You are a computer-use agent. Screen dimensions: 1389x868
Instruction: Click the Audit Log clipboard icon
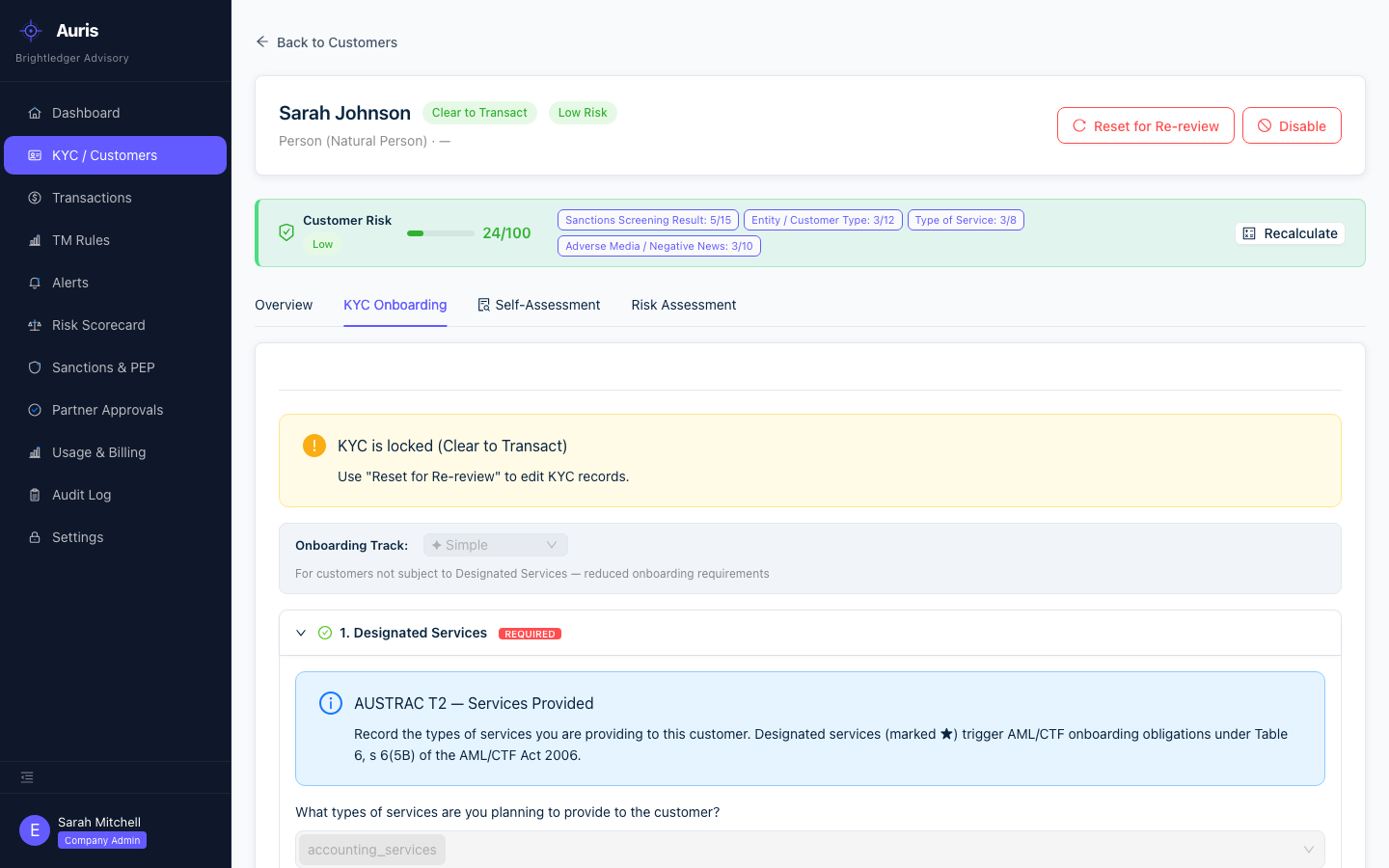35,495
